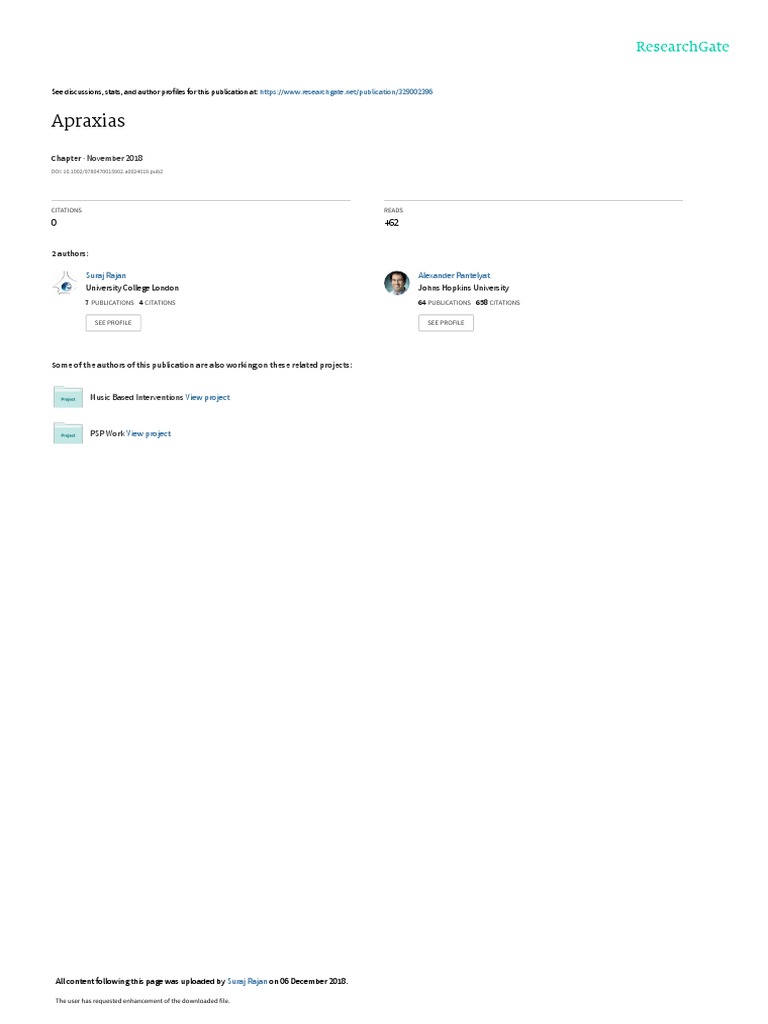Open Suraj Rajan author name link
Image resolution: width=768 pixels, height=1024 pixels.
pos(106,276)
